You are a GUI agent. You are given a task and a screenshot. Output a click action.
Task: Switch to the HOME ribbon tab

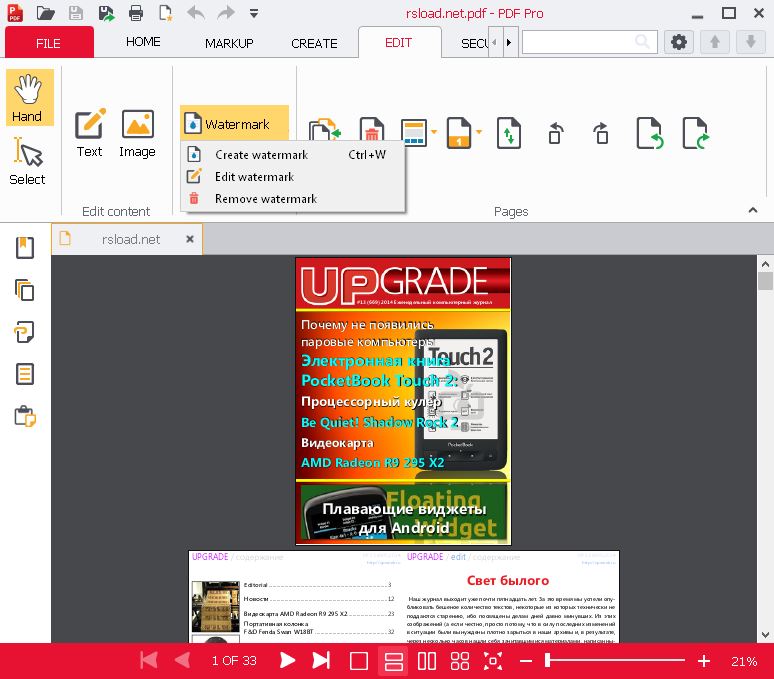click(x=143, y=42)
